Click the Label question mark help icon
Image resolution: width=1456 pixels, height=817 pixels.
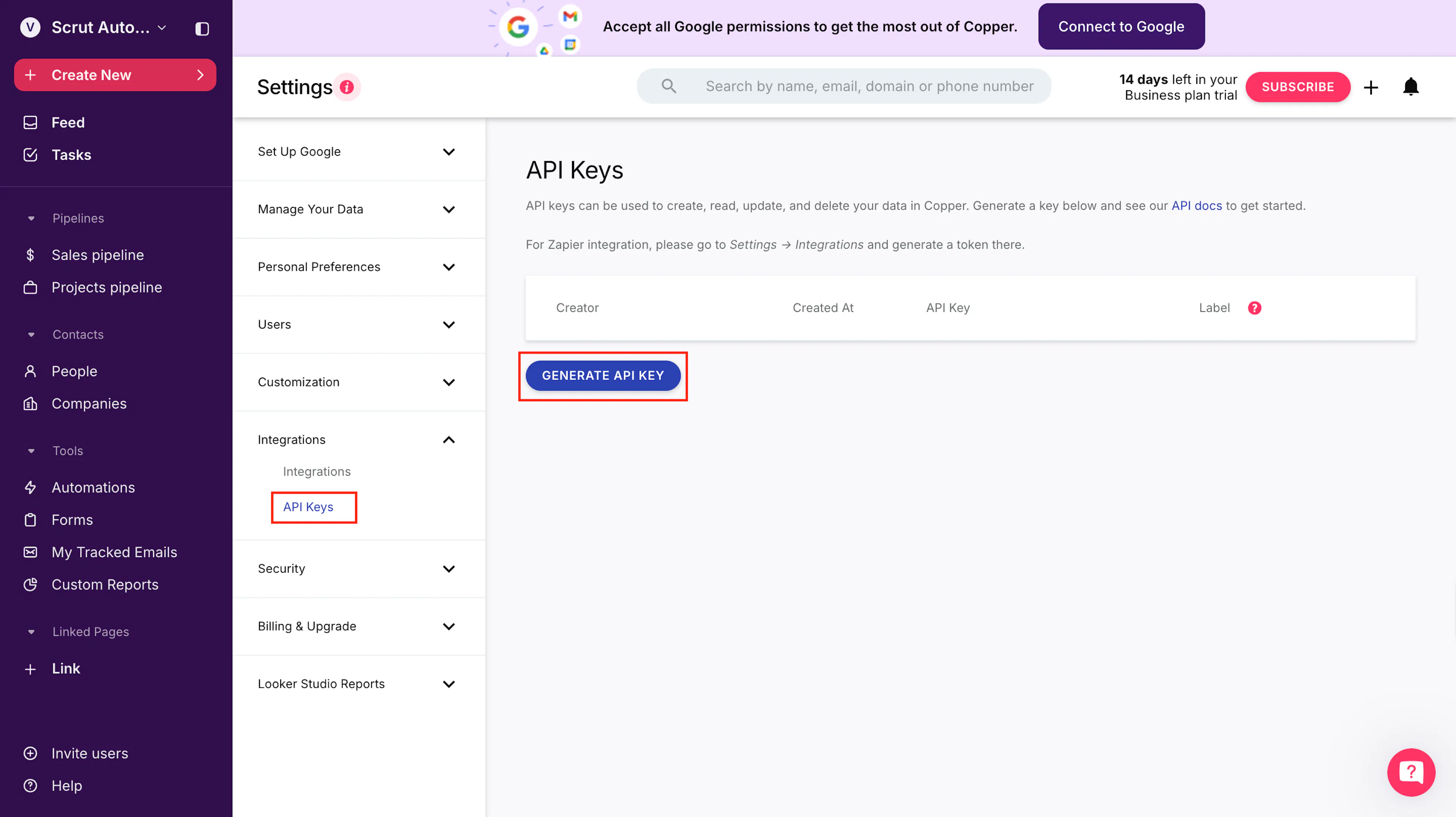pos(1254,308)
